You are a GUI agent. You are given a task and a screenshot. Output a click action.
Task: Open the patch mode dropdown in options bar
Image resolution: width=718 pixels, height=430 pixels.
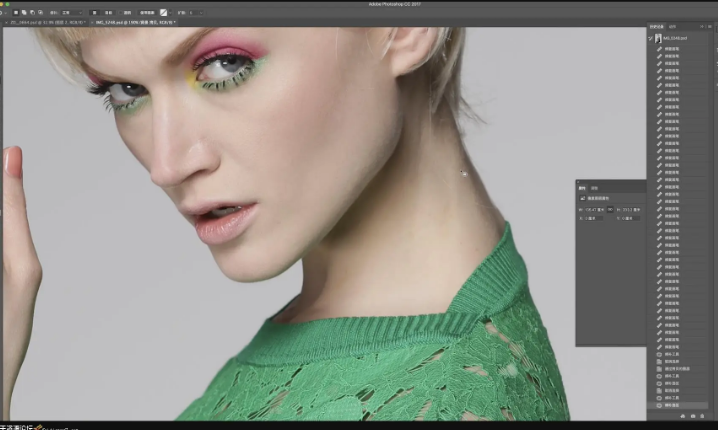71,13
